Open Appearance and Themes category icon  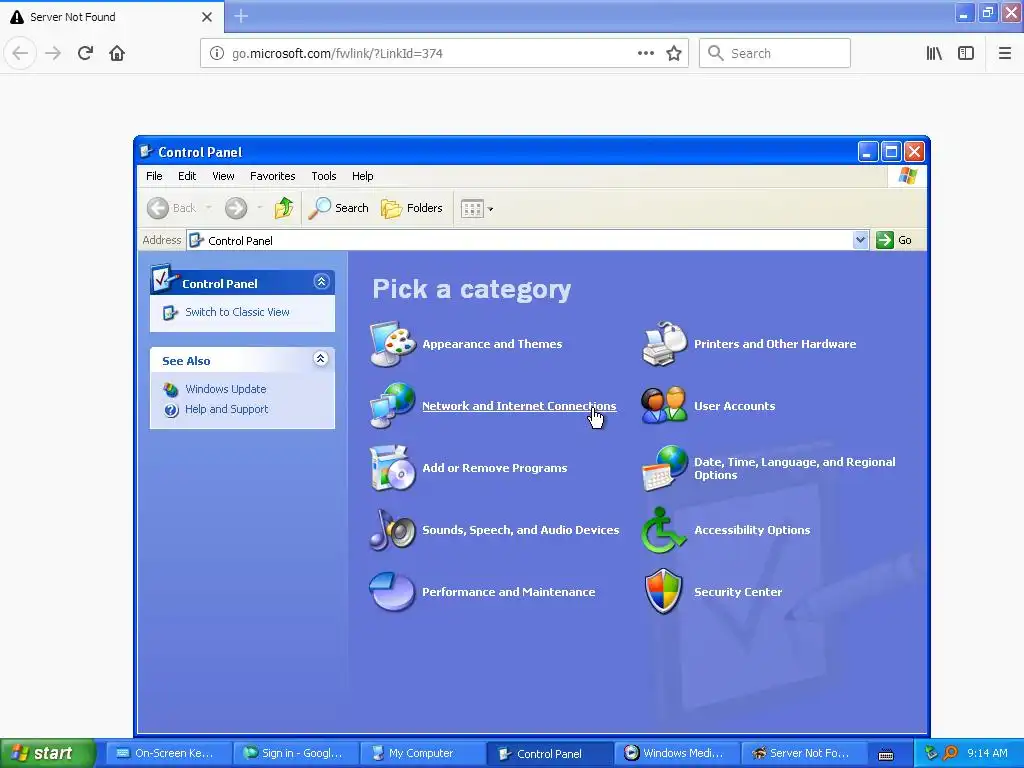coord(392,344)
